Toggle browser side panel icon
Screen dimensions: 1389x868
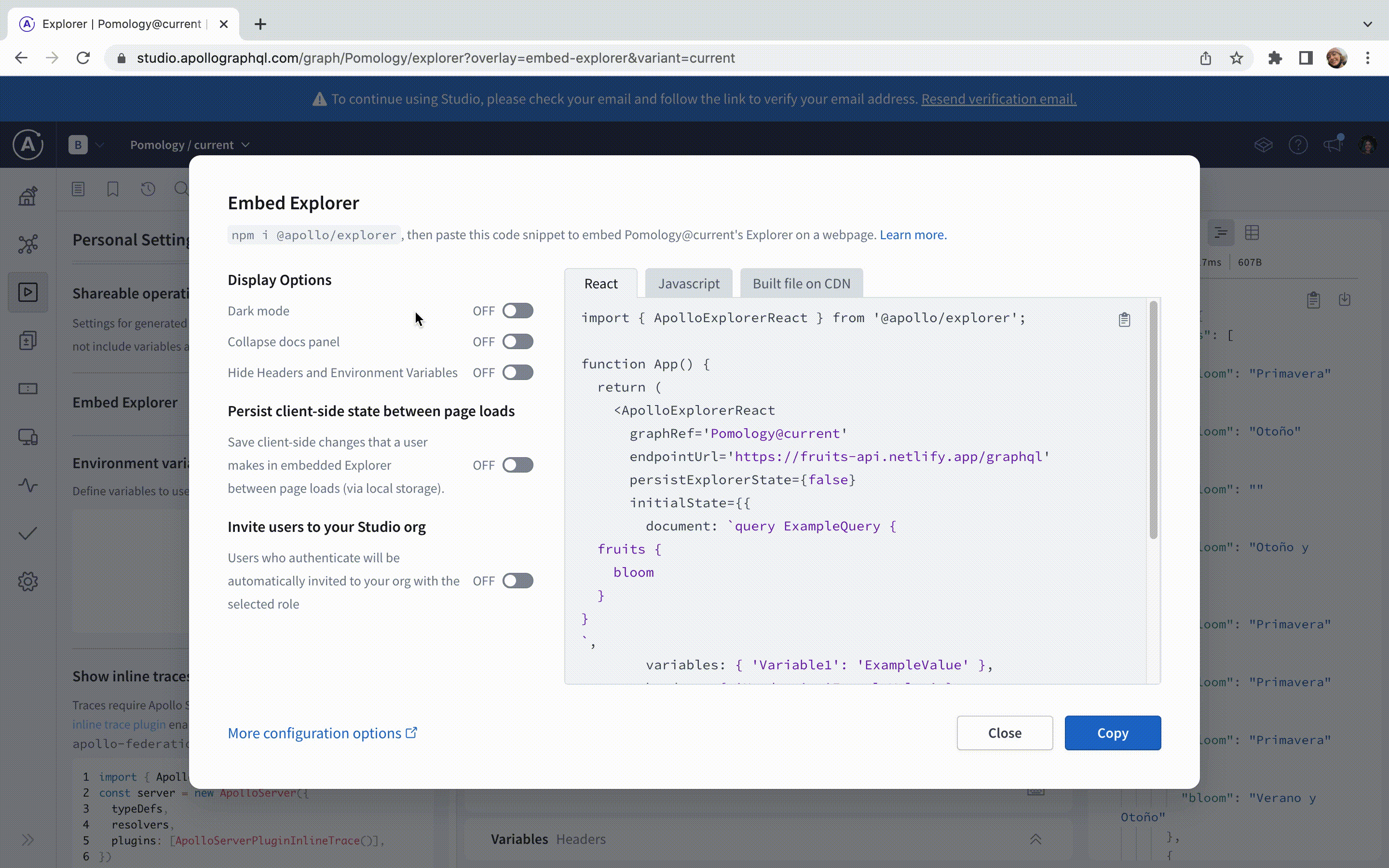tap(1306, 58)
